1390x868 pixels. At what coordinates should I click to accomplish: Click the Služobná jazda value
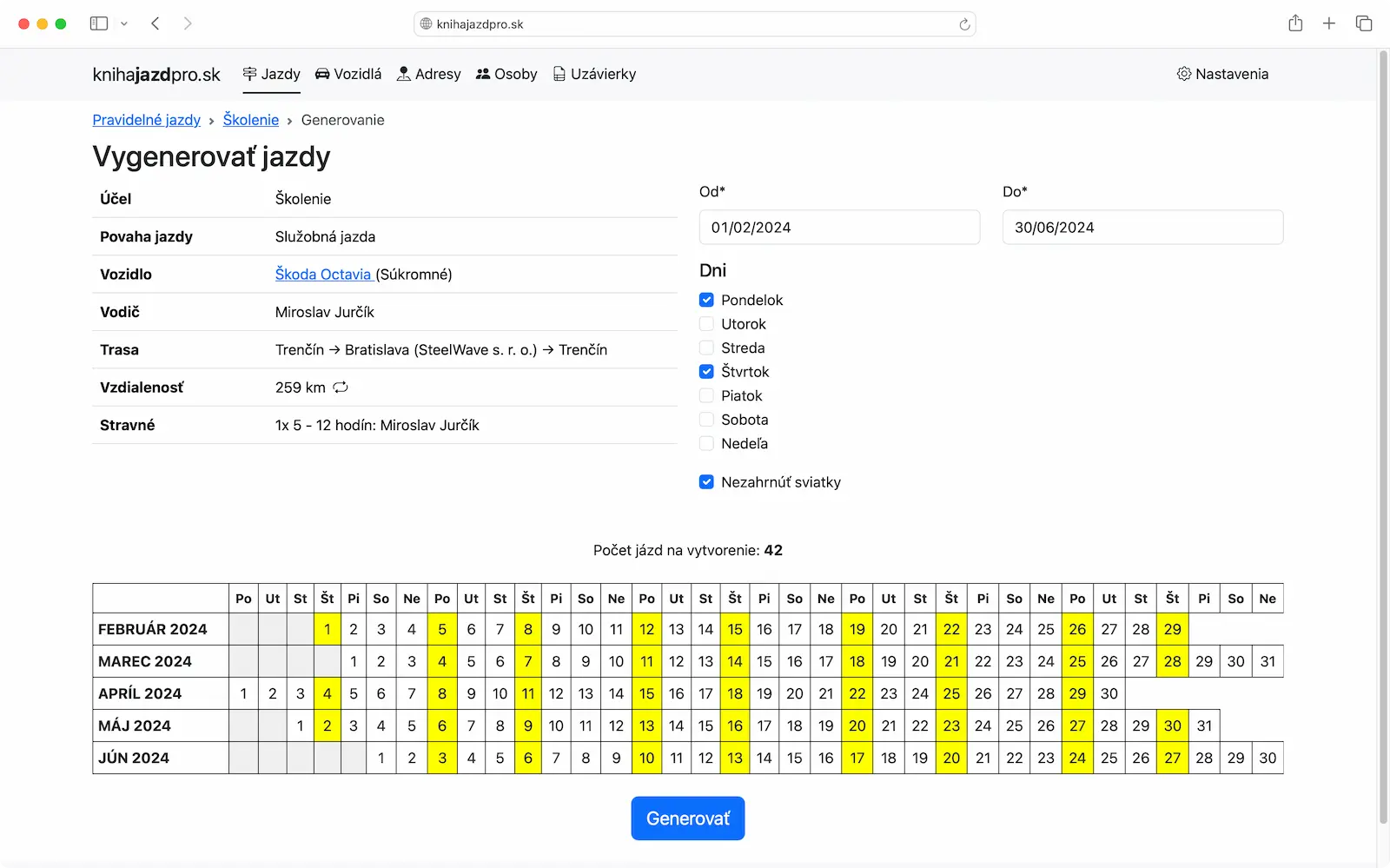click(326, 236)
